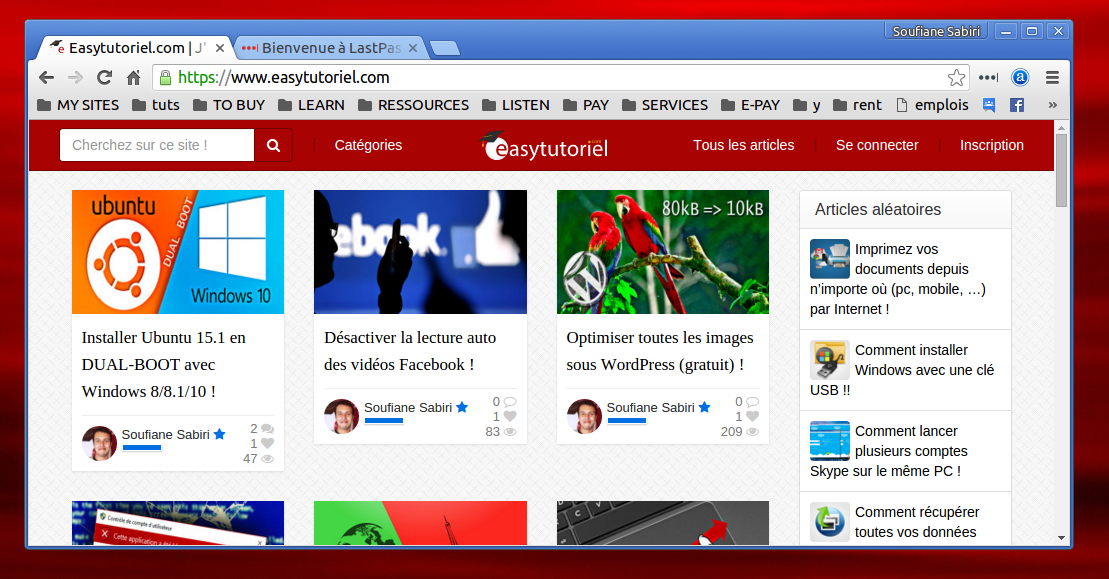This screenshot has height=579, width=1109.
Task: Click the easytutoriel logo
Action: 545,146
